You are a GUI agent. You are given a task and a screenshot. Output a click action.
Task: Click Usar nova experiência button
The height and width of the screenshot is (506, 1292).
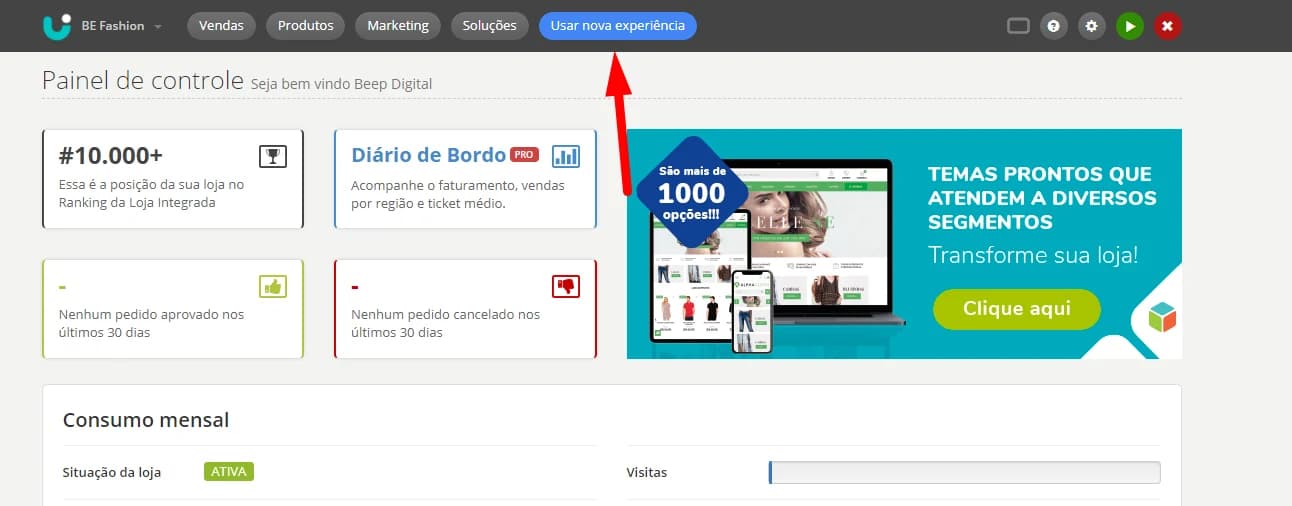618,26
